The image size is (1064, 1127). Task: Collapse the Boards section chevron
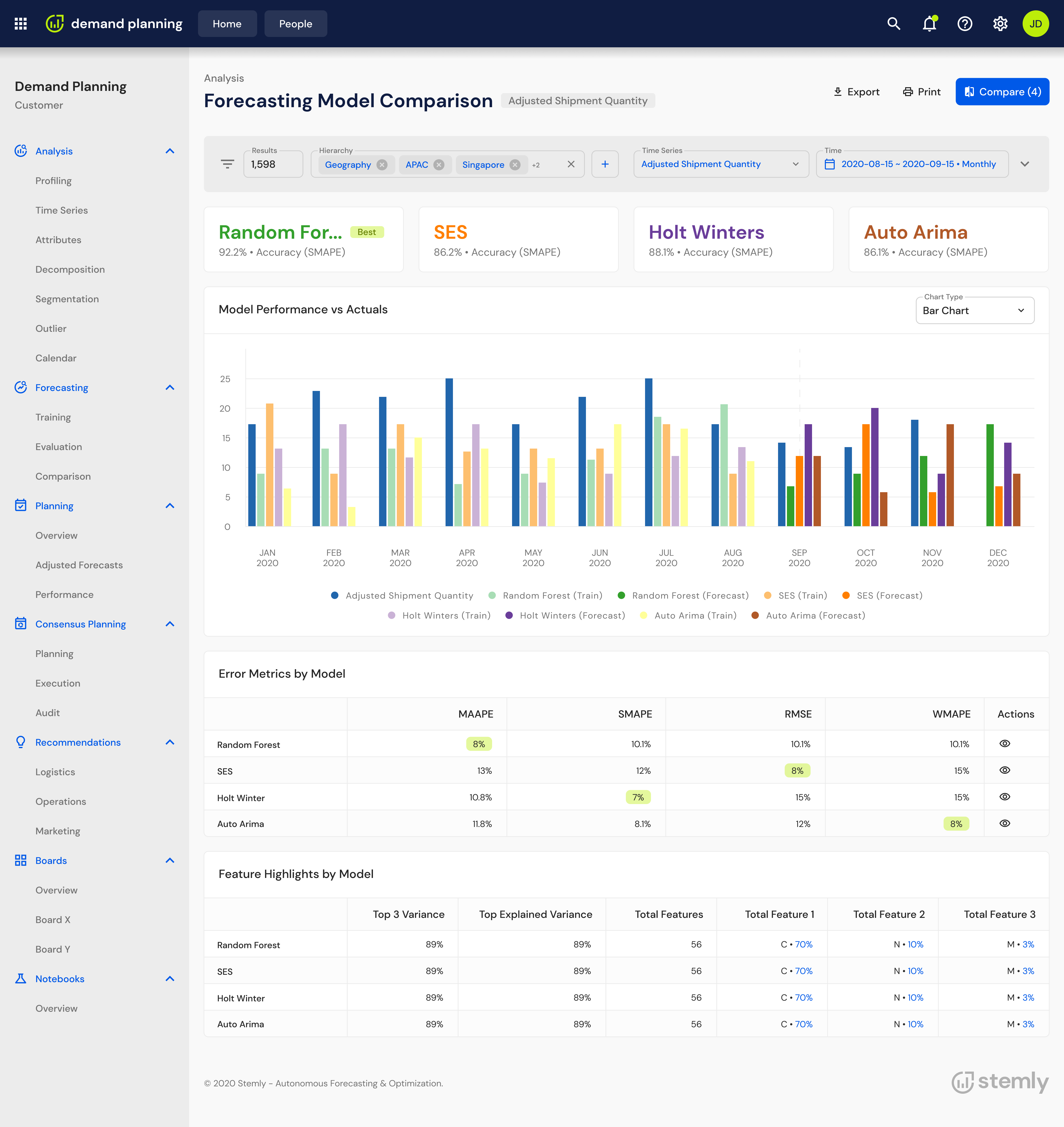coord(170,860)
